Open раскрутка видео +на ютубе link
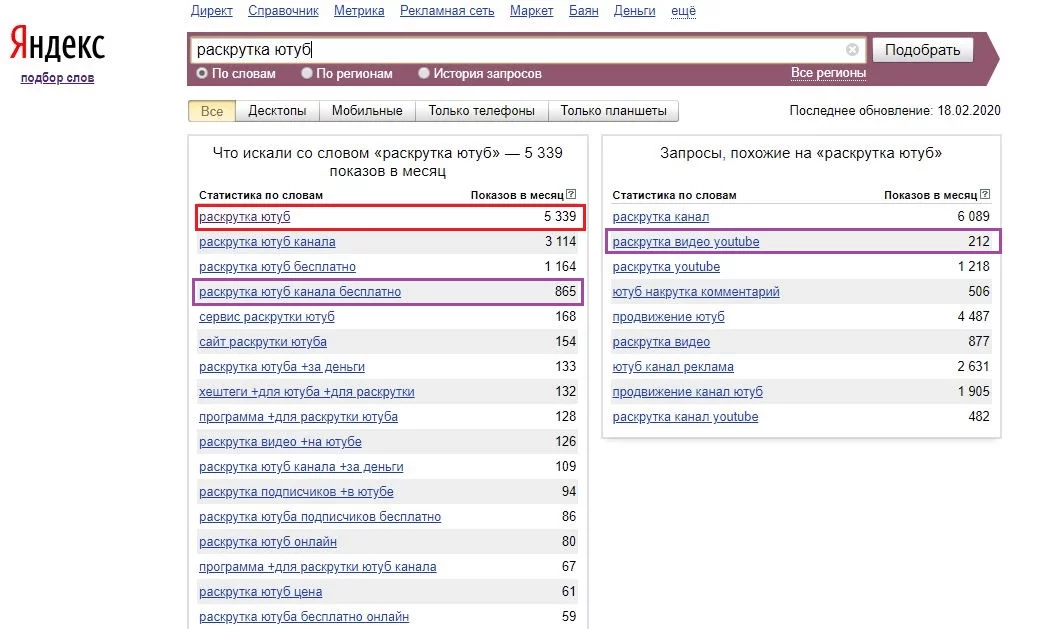Viewport: 1053px width, 629px height. [280, 442]
